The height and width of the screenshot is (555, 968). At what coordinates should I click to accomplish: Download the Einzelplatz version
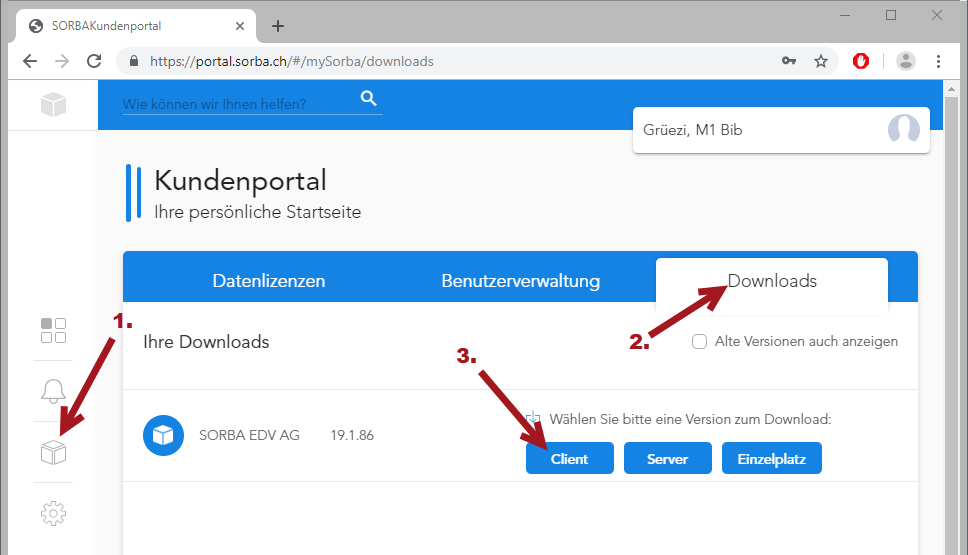[x=772, y=458]
